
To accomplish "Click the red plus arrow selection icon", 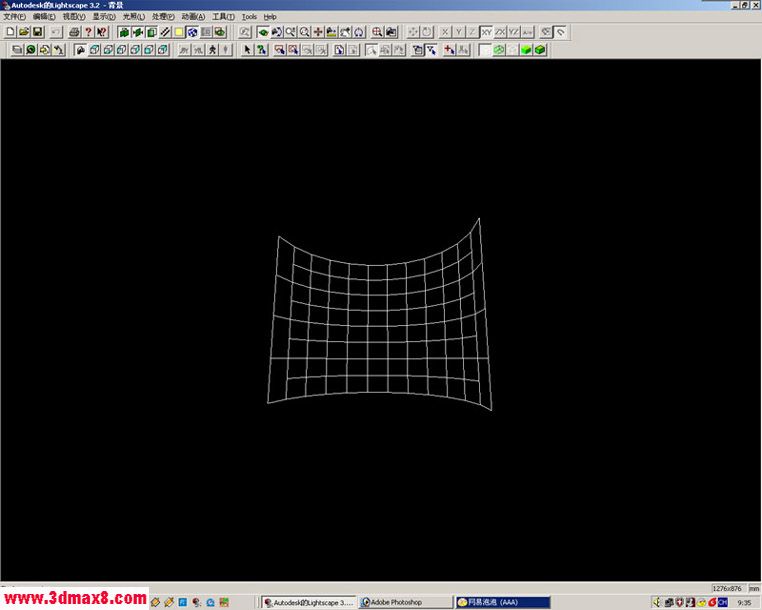I will click(x=449, y=50).
